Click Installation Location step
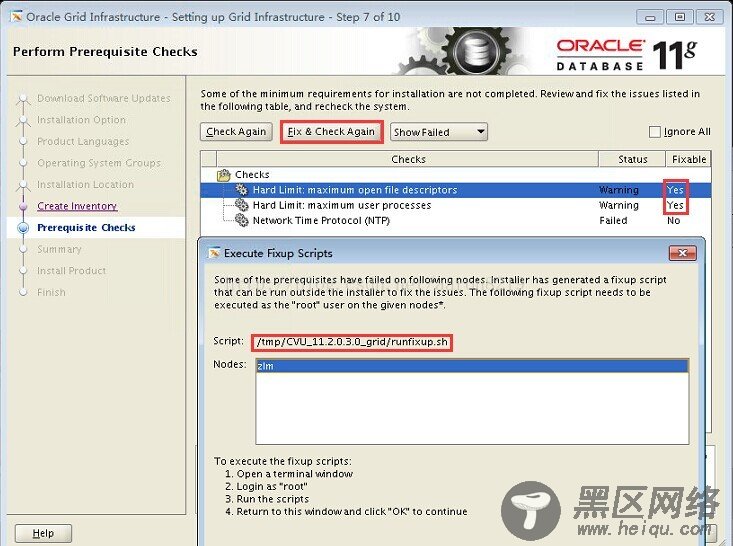This screenshot has height=546, width=733. pos(86,184)
